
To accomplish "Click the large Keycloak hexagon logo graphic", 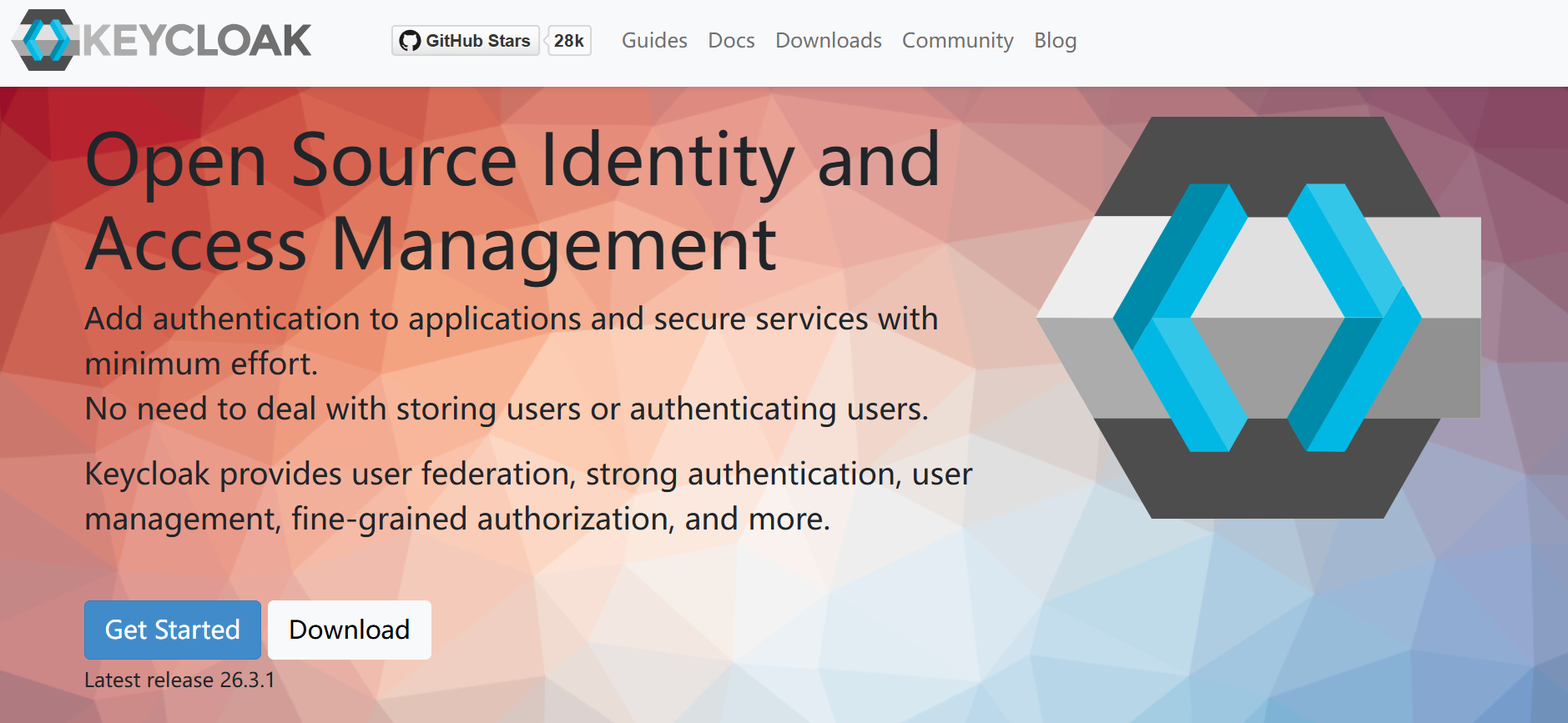I will click(1258, 318).
